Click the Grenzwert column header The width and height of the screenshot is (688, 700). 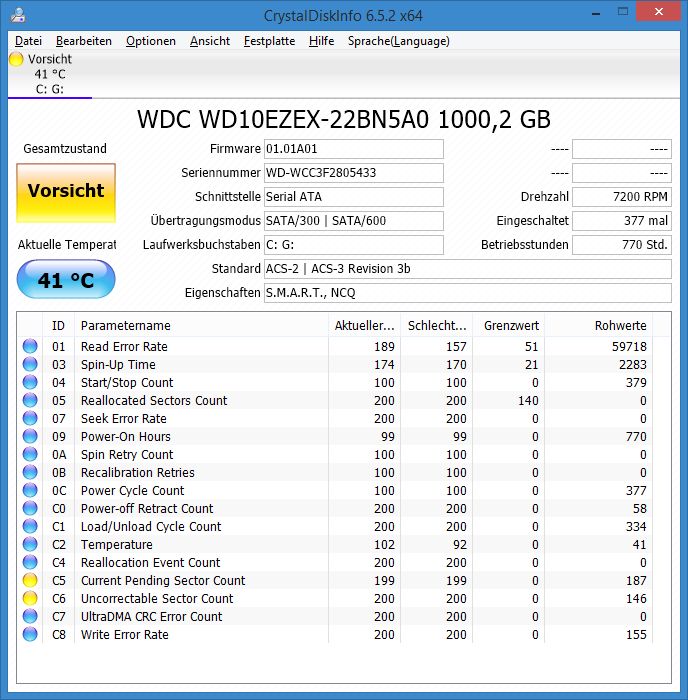click(x=509, y=325)
